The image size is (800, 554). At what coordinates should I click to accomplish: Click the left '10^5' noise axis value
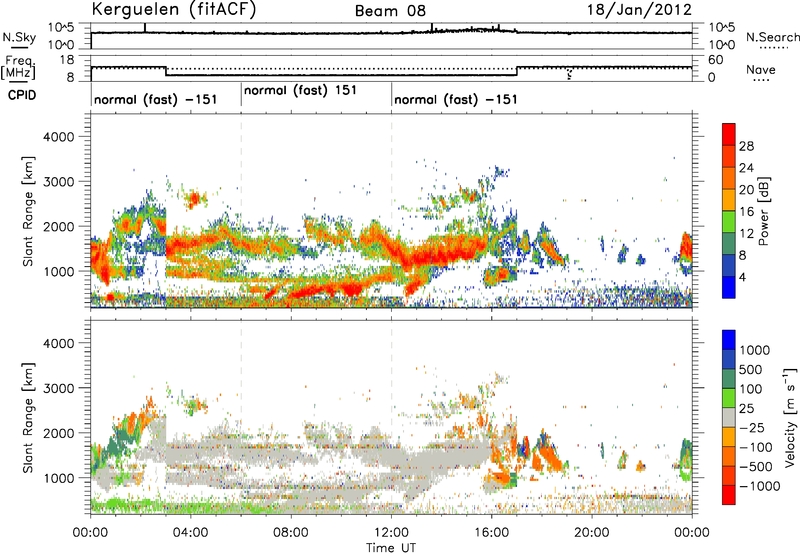(x=61, y=28)
